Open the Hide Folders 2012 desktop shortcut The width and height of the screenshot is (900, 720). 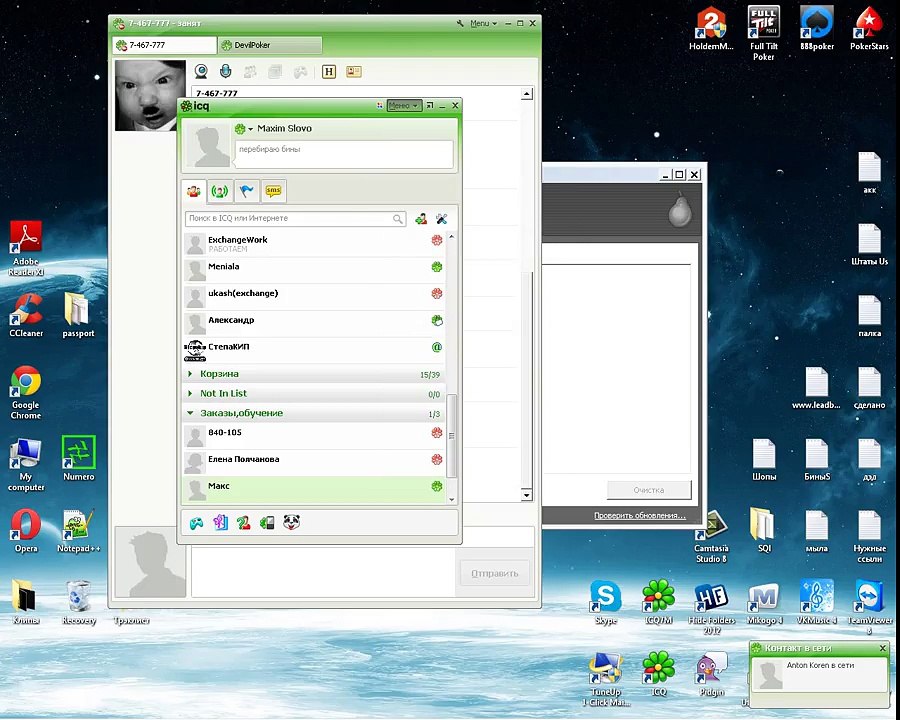711,609
